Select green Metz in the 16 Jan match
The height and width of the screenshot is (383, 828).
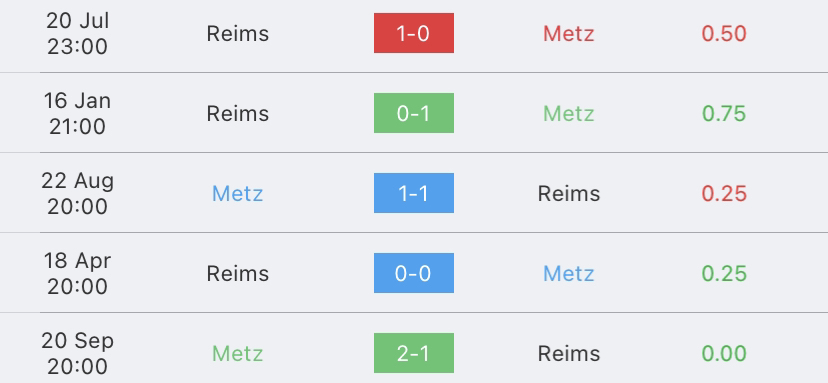(569, 113)
